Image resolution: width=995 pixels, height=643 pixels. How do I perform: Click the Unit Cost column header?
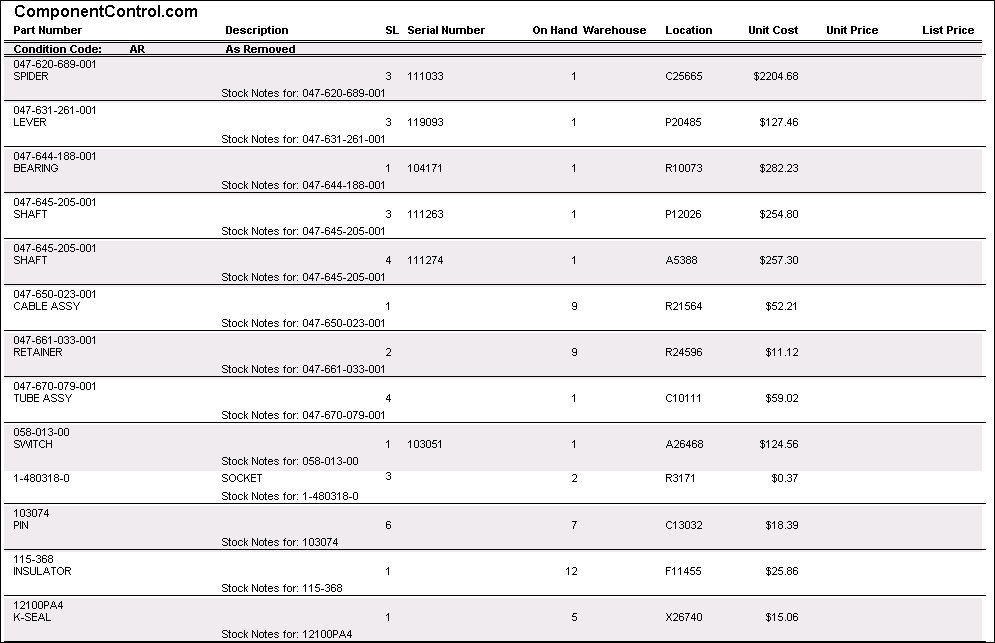click(x=773, y=30)
